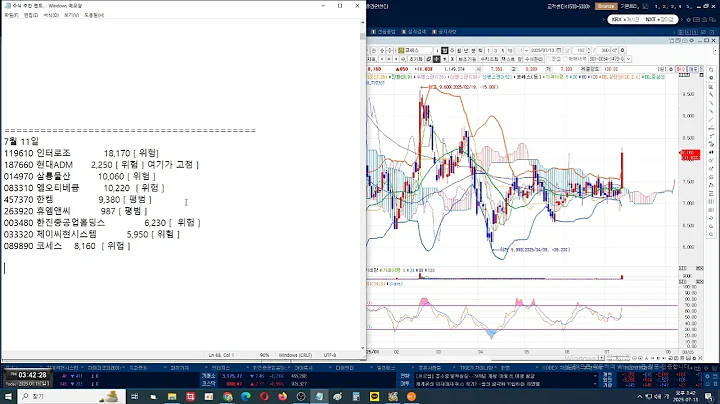Select the 10 period button in chart toolbar
This screenshot has height=404, width=720.
510,50
